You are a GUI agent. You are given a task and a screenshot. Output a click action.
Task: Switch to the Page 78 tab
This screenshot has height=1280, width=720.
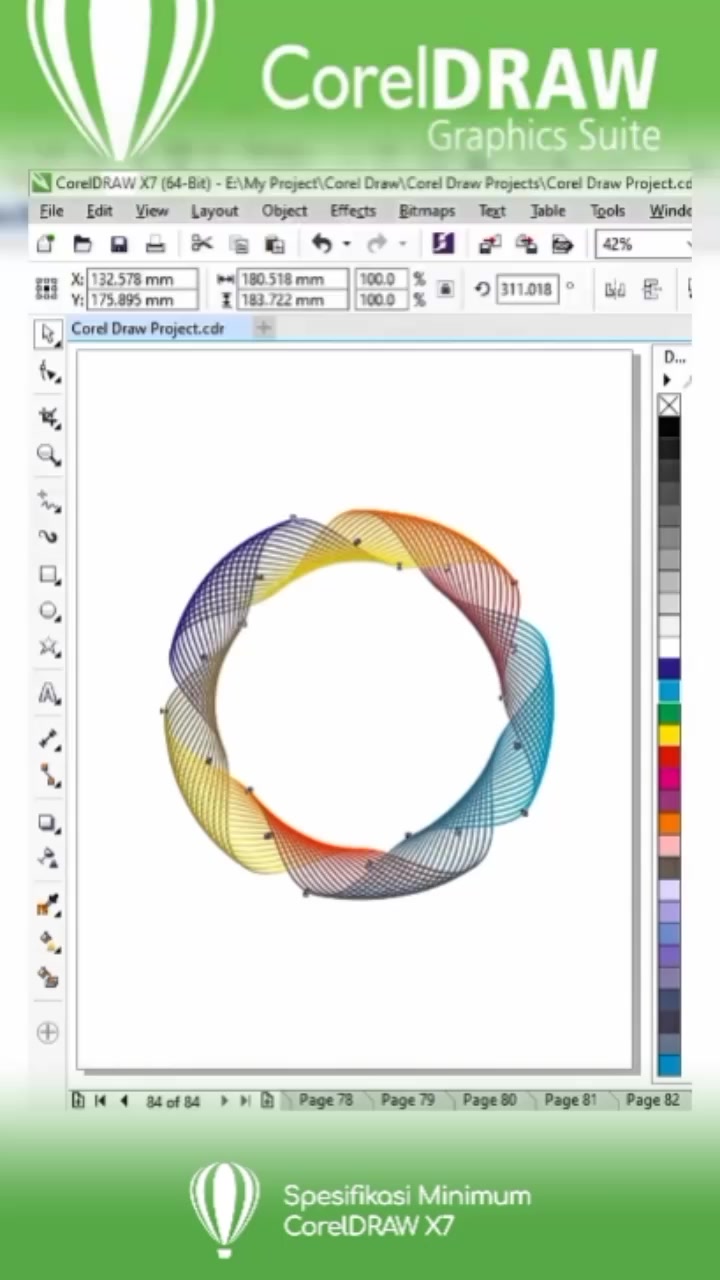326,1100
